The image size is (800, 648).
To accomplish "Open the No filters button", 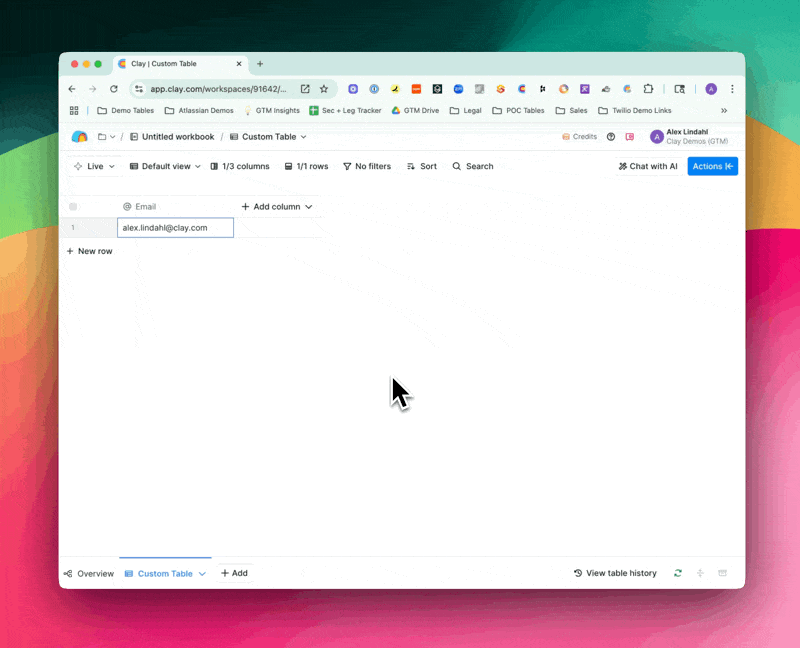I will click(367, 166).
